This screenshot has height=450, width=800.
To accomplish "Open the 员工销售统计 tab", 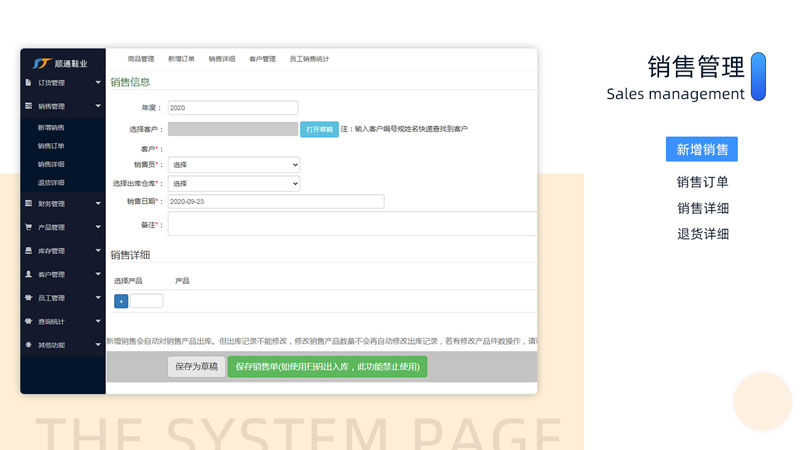I will pyautogui.click(x=309, y=60).
